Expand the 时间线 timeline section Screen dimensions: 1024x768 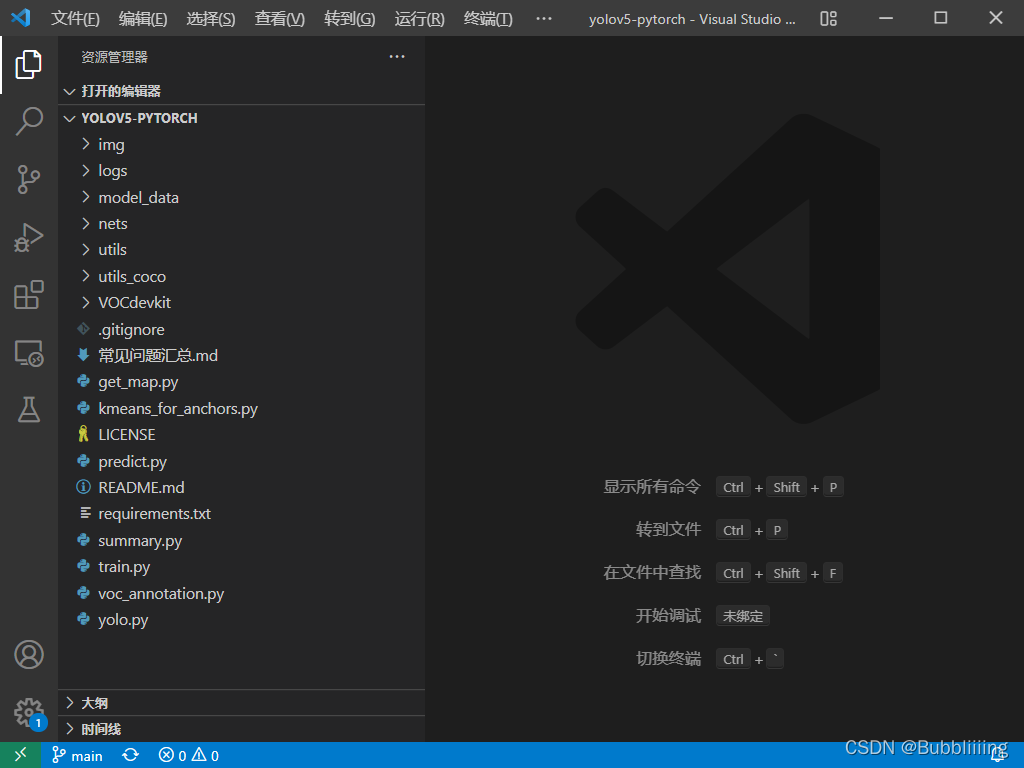242,729
